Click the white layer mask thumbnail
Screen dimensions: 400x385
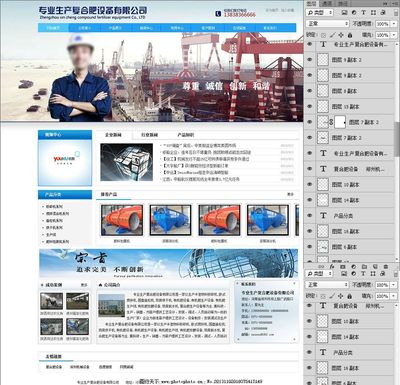point(340,122)
